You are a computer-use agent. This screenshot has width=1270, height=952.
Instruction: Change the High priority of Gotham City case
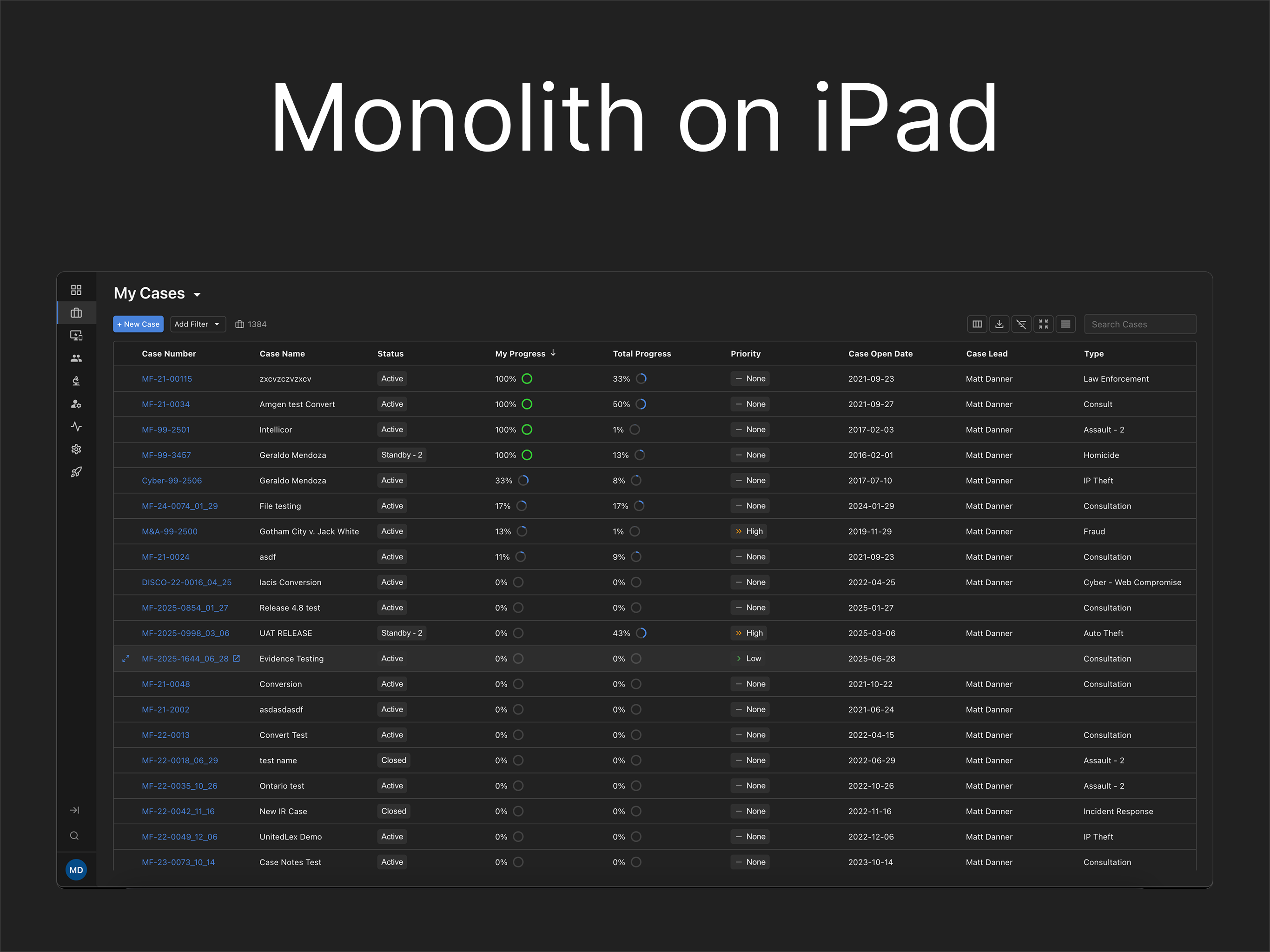pos(749,532)
